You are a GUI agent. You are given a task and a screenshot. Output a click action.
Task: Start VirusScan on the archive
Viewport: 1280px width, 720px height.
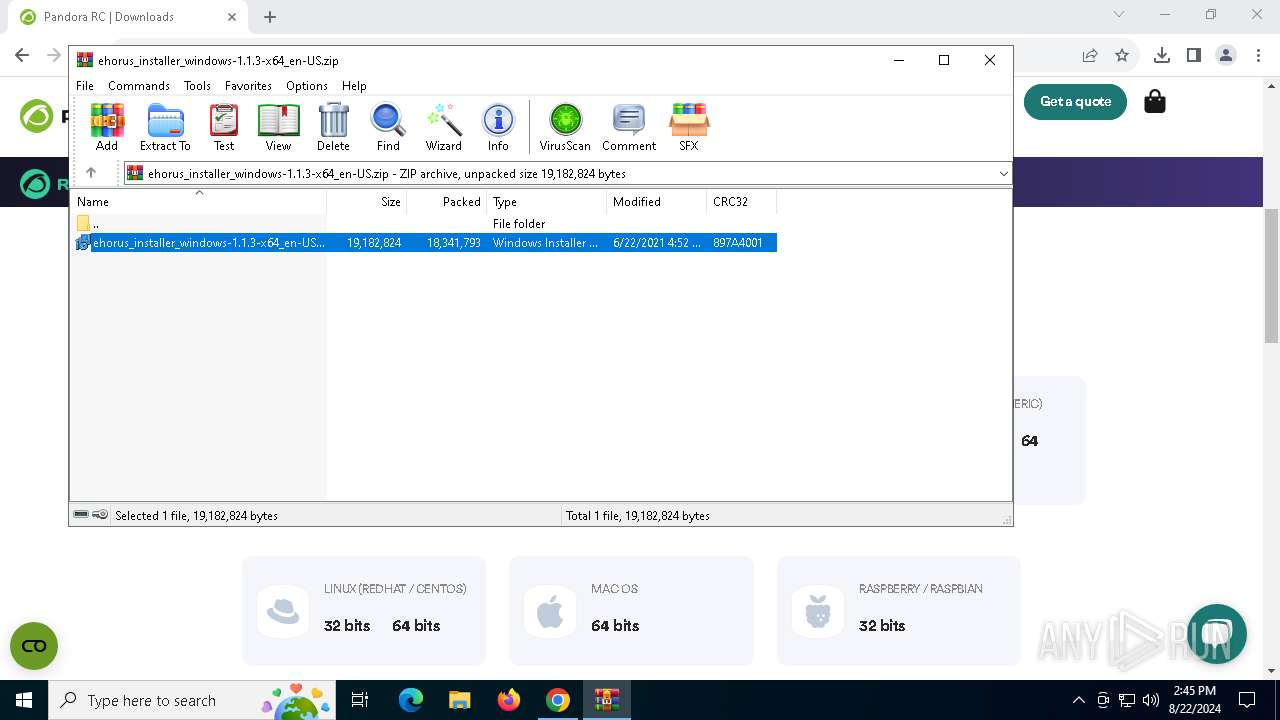pyautogui.click(x=565, y=127)
